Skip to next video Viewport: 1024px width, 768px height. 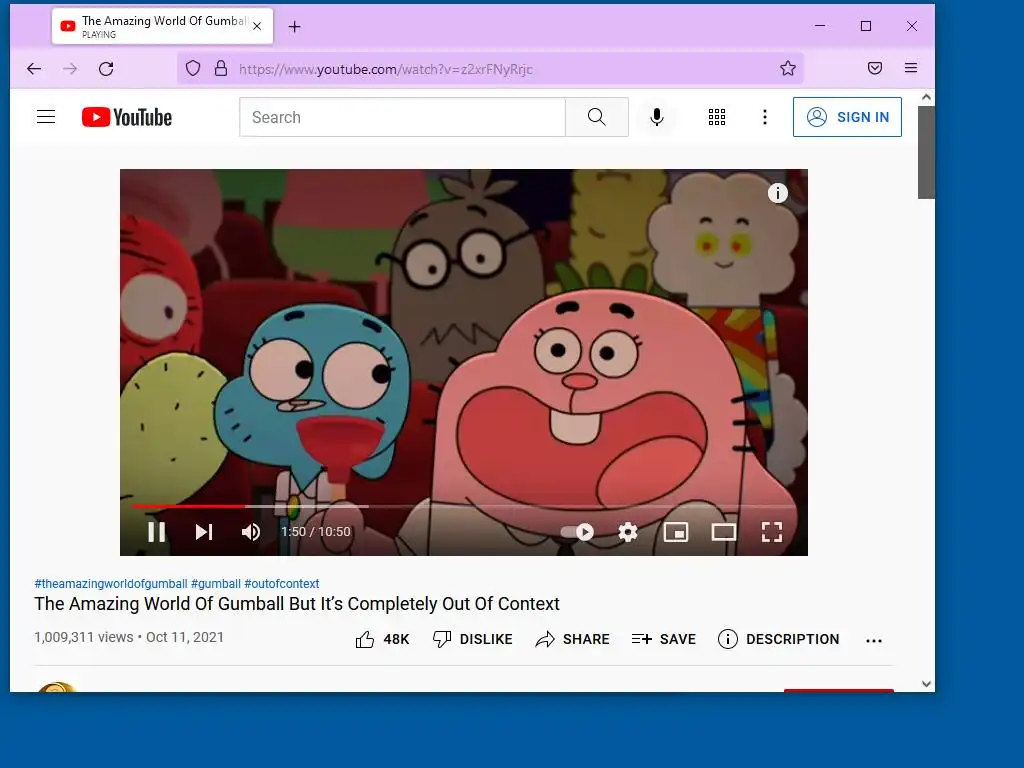pyautogui.click(x=204, y=532)
